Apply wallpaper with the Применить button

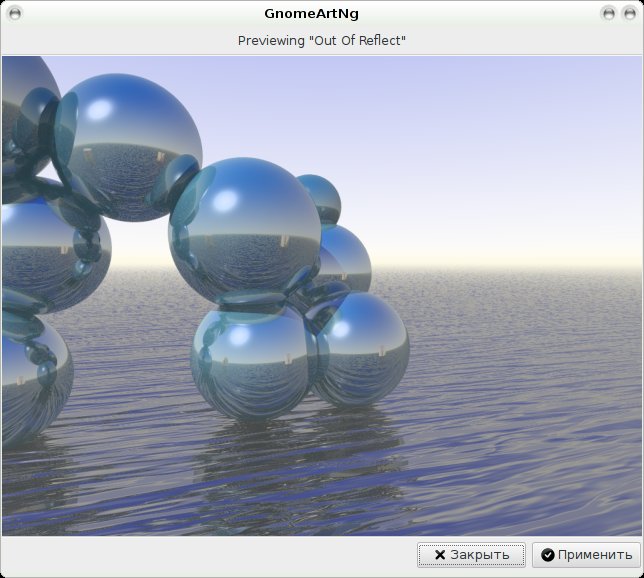pyautogui.click(x=586, y=555)
